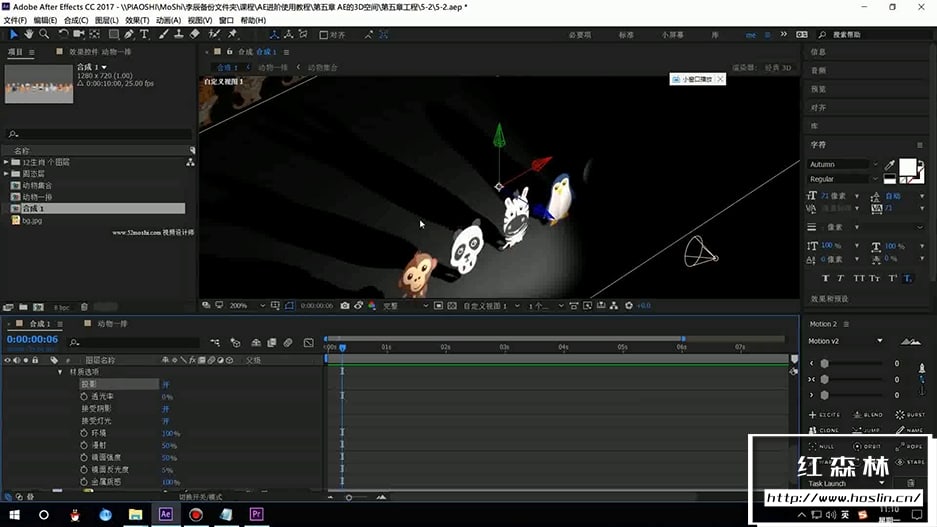The width and height of the screenshot is (937, 527).
Task: Select the Hand tool
Action: (29, 35)
